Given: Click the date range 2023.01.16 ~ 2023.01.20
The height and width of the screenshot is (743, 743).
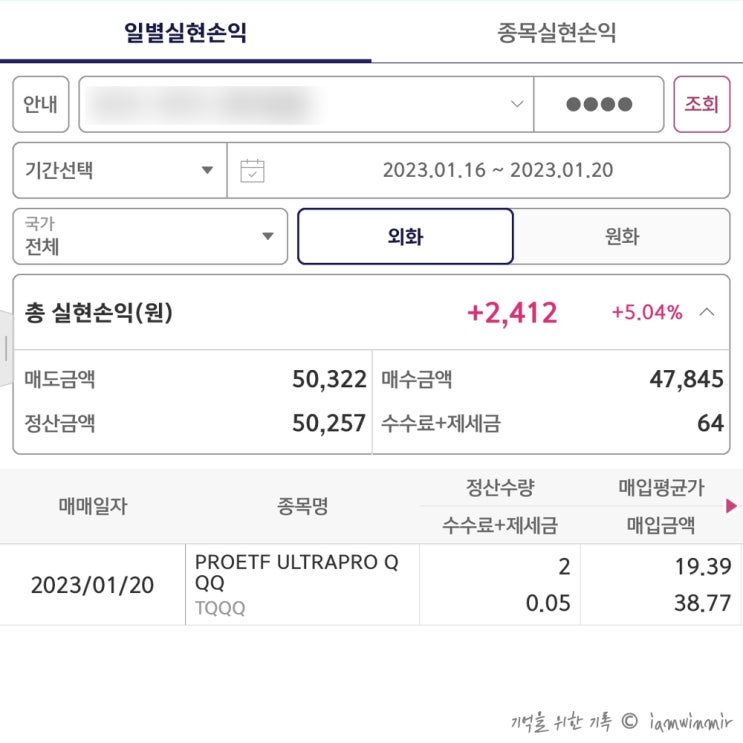Looking at the screenshot, I should pos(497,170).
